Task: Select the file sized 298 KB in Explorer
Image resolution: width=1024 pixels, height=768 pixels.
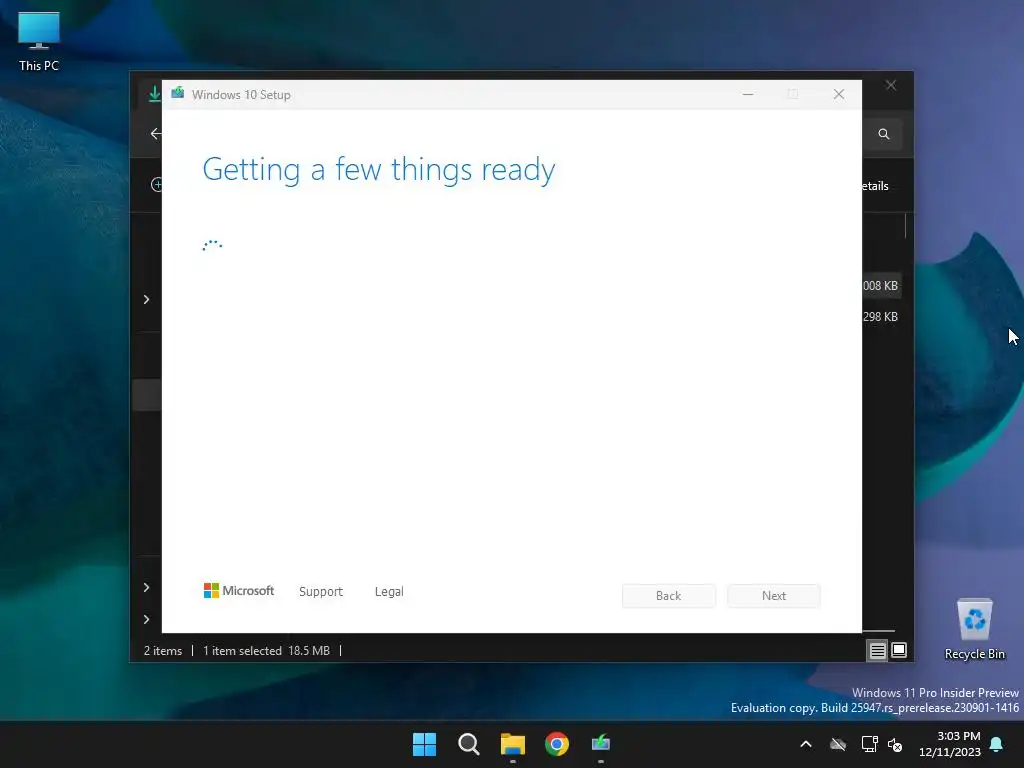Action: click(880, 317)
